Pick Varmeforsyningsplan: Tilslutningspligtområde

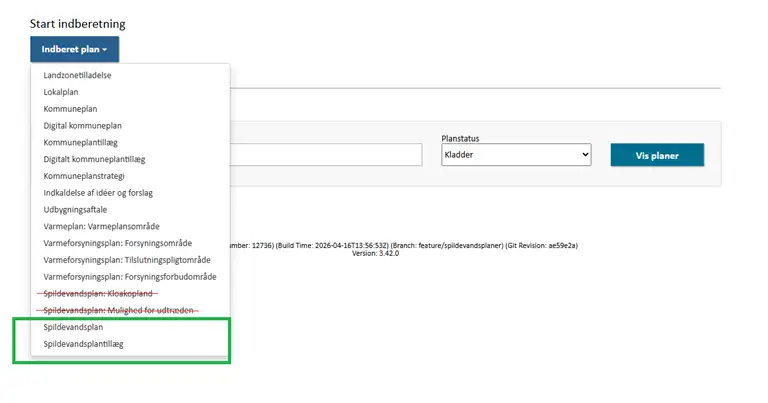(127, 260)
